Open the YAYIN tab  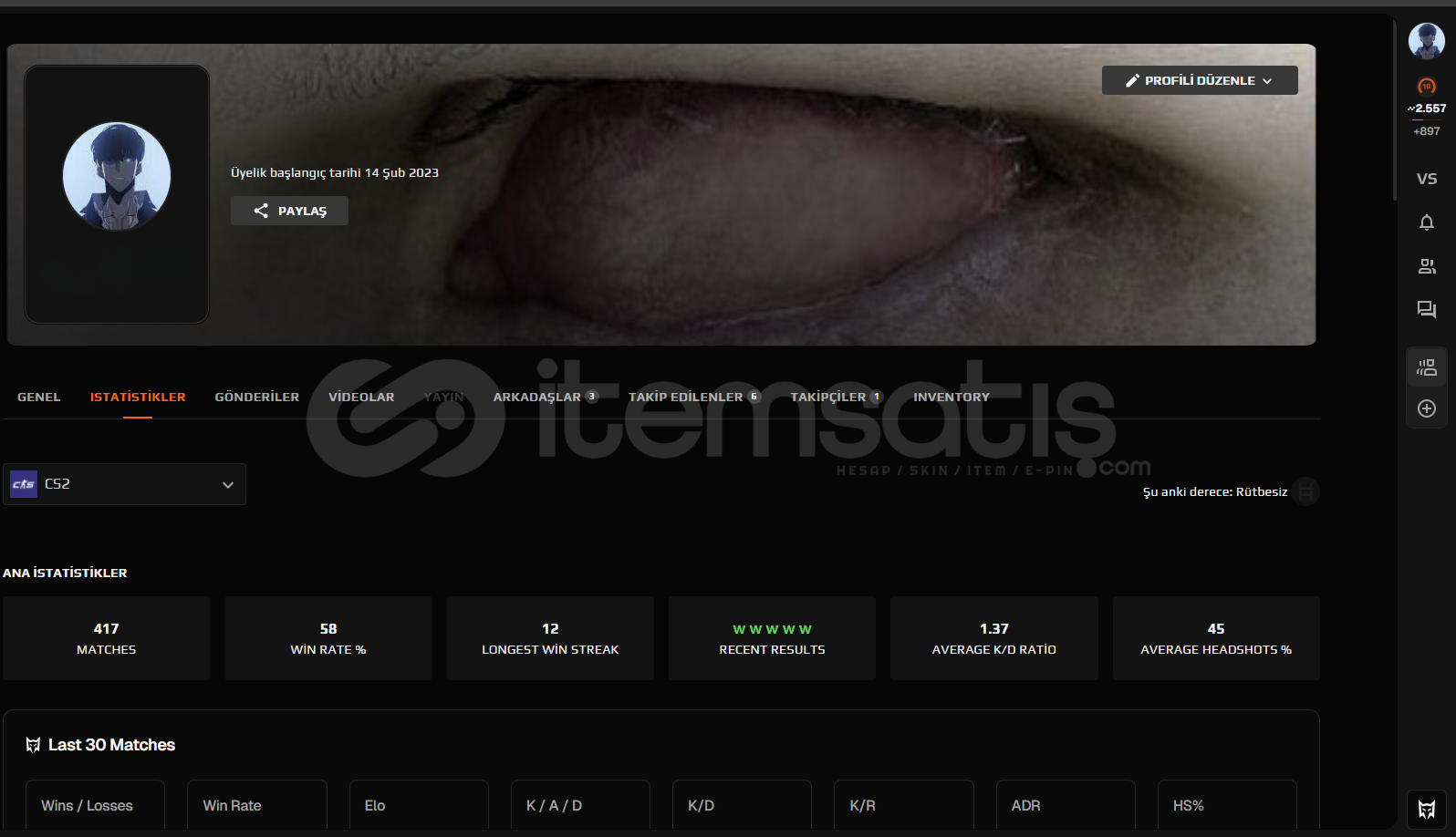pos(444,397)
